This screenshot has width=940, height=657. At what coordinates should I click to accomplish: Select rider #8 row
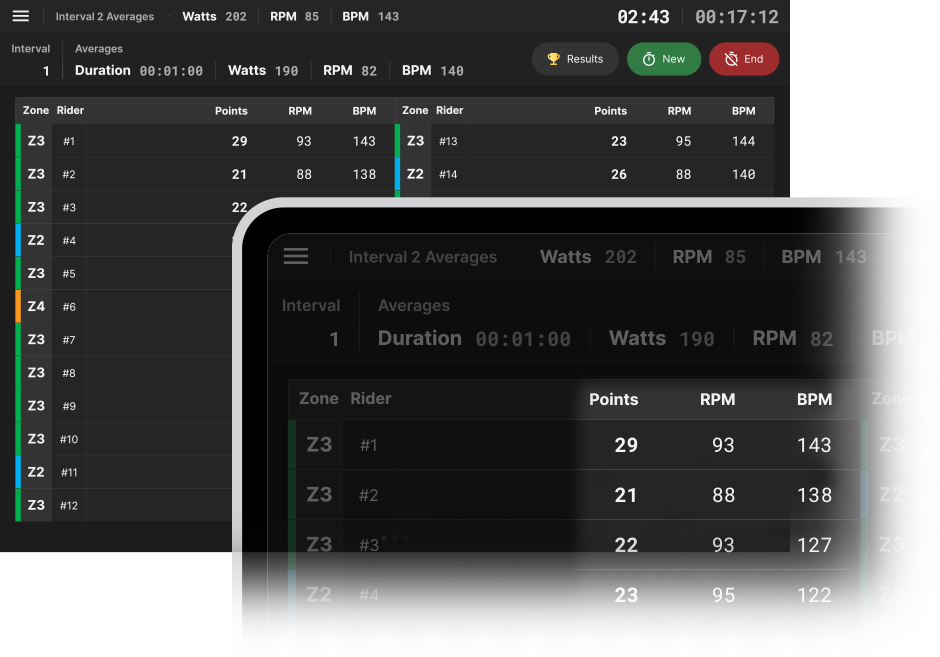[x=124, y=373]
